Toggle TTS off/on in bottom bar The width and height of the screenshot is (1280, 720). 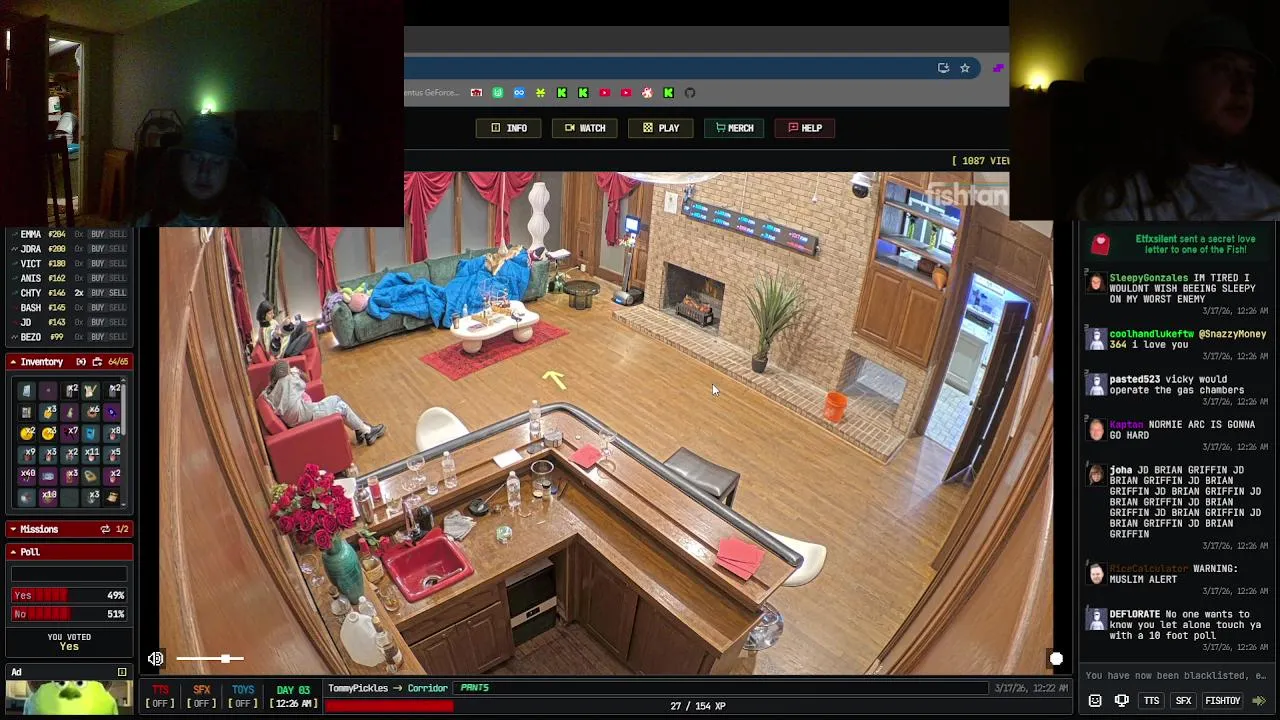click(160, 697)
